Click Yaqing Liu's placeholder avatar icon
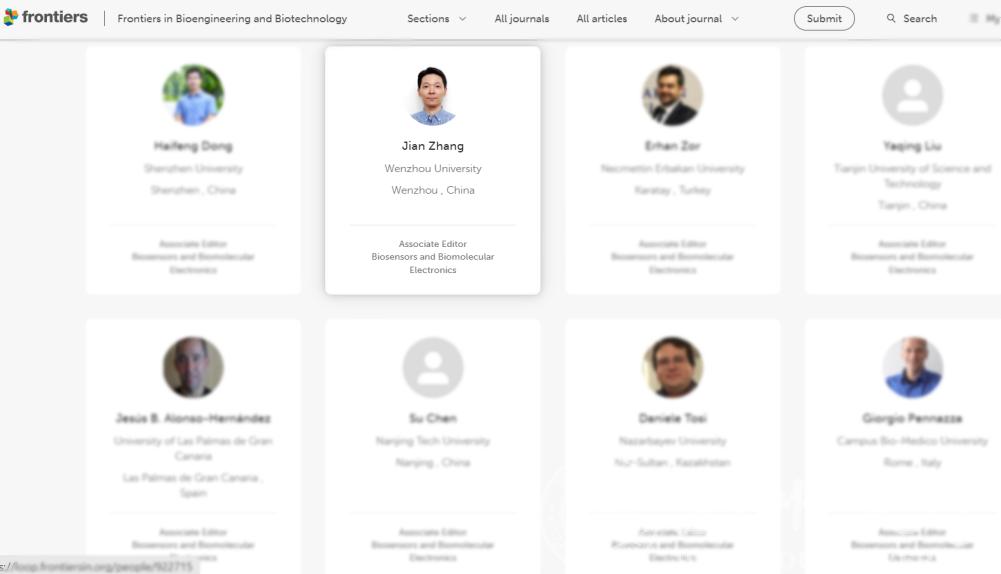Screen dimensions: 1001x574 [x=912, y=96]
